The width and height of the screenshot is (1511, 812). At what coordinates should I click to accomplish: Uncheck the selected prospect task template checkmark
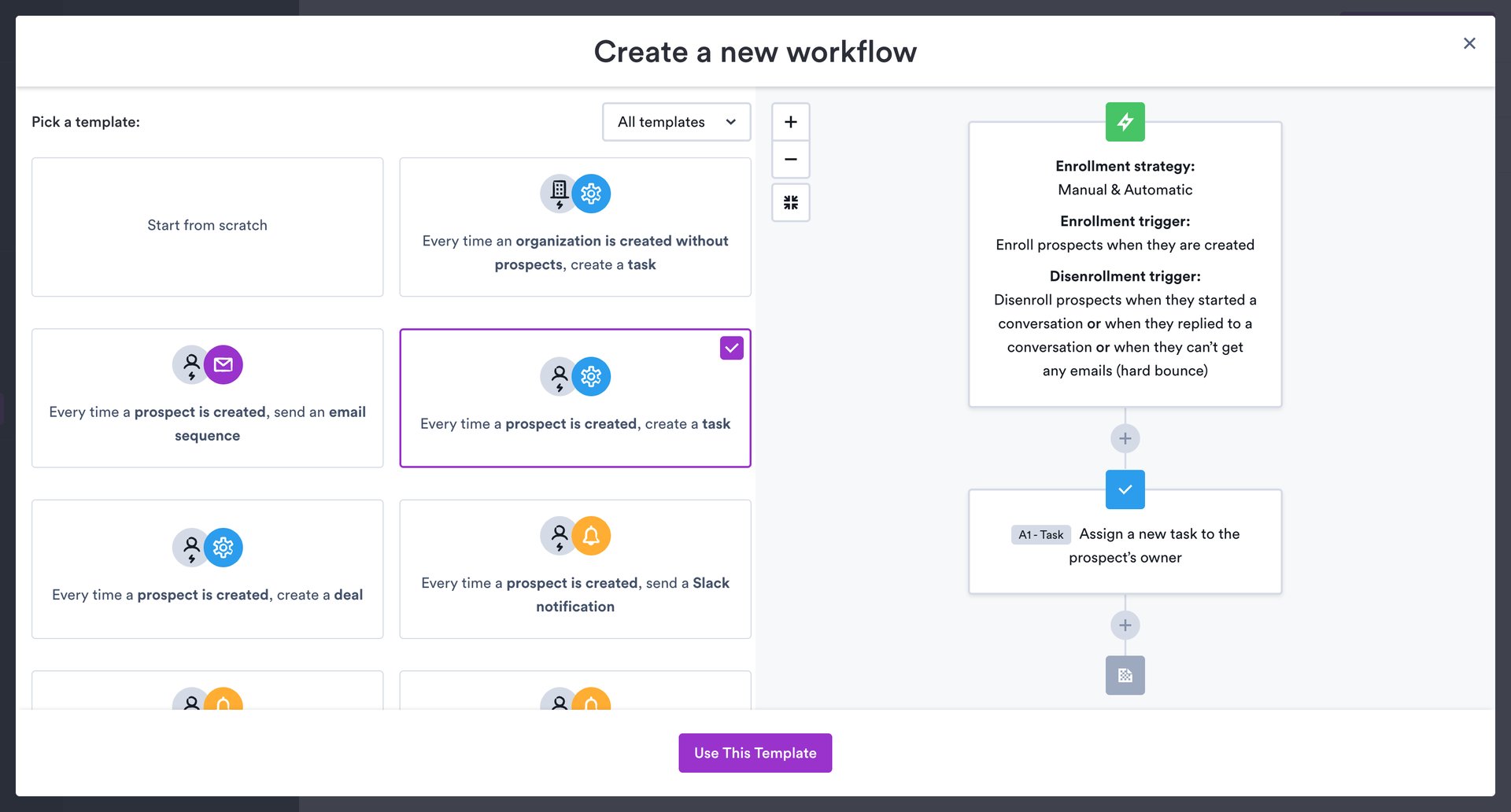(731, 347)
